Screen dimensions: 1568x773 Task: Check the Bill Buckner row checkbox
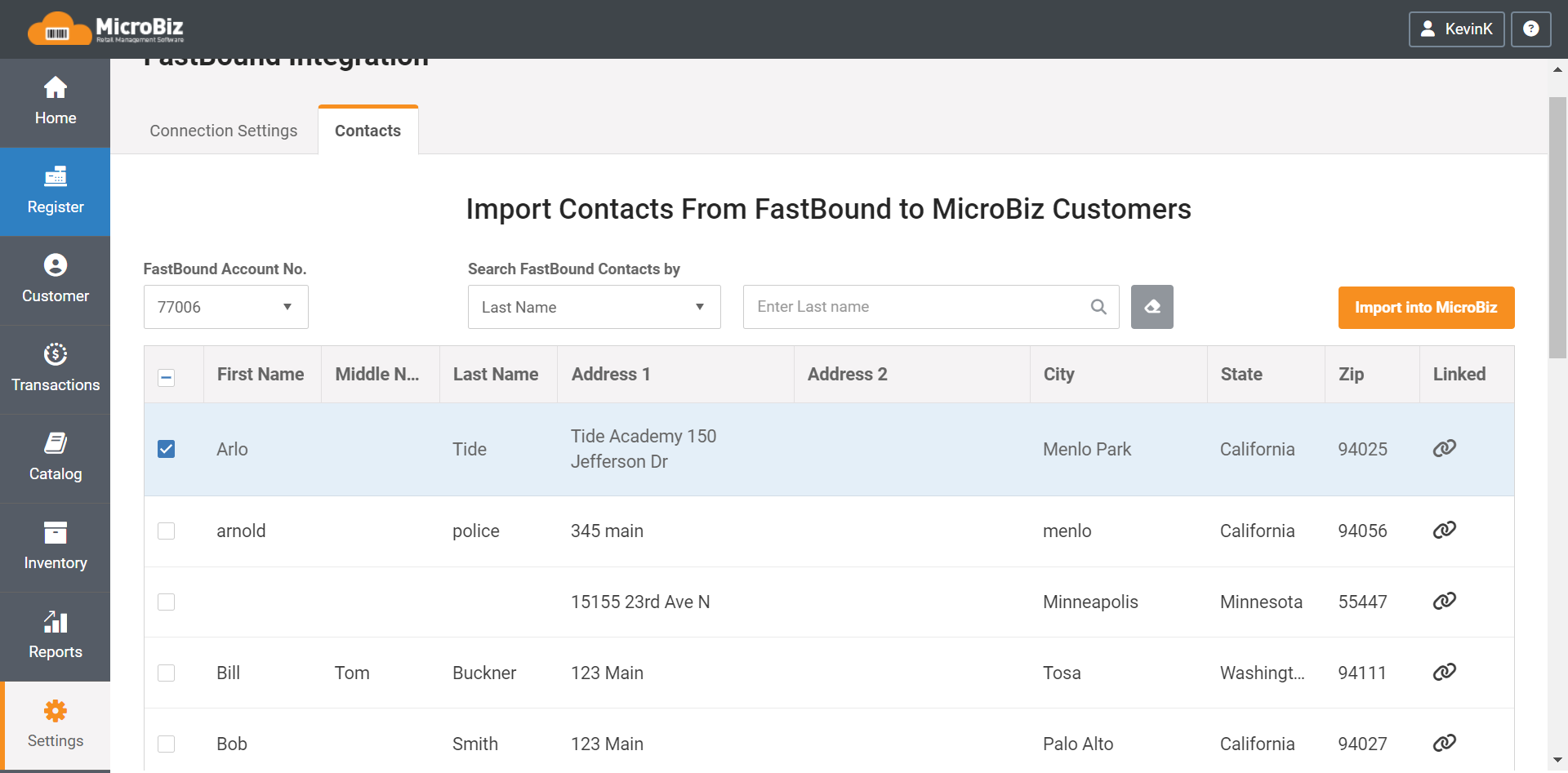(166, 673)
